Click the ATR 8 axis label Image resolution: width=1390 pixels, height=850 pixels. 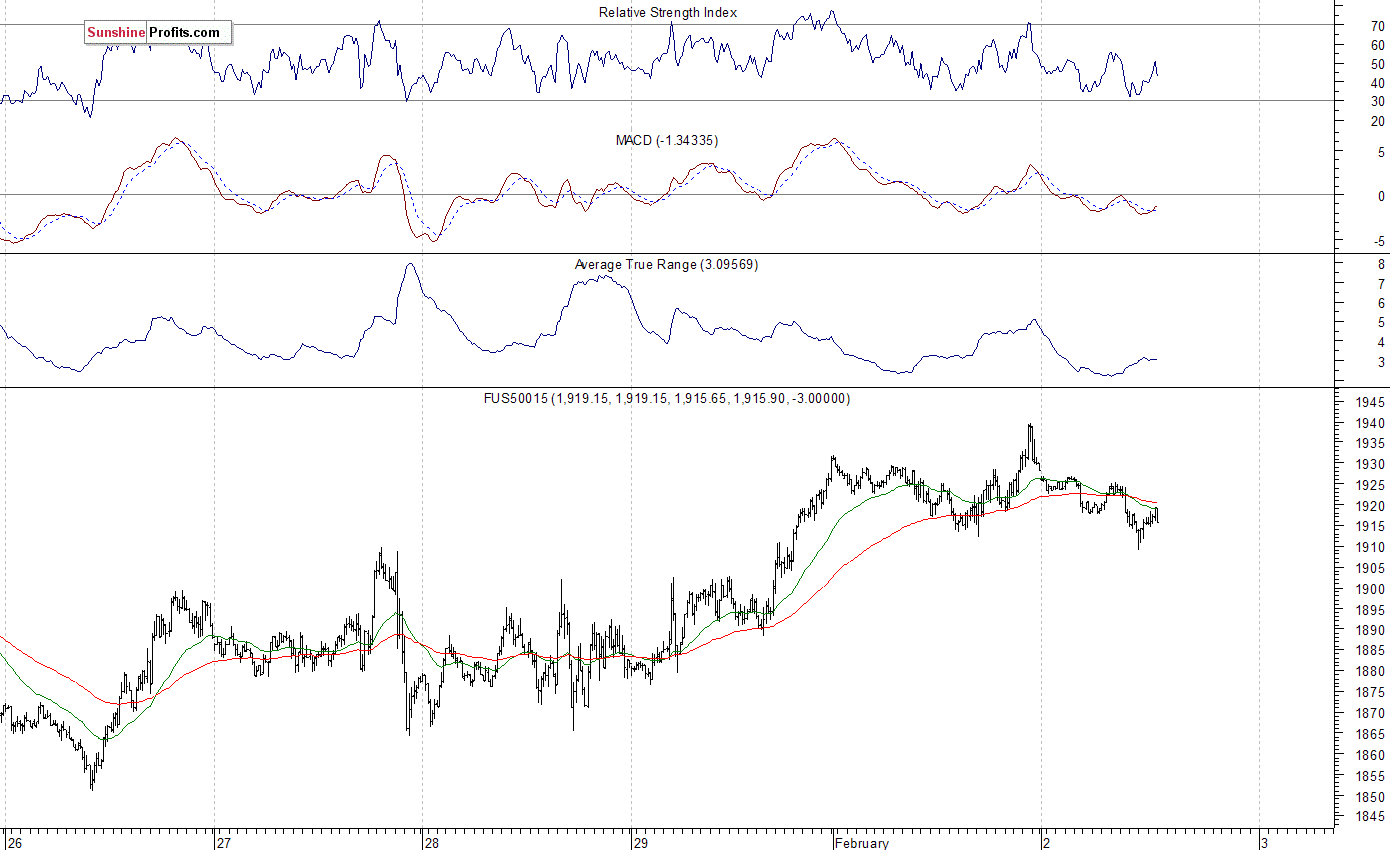tap(1381, 265)
